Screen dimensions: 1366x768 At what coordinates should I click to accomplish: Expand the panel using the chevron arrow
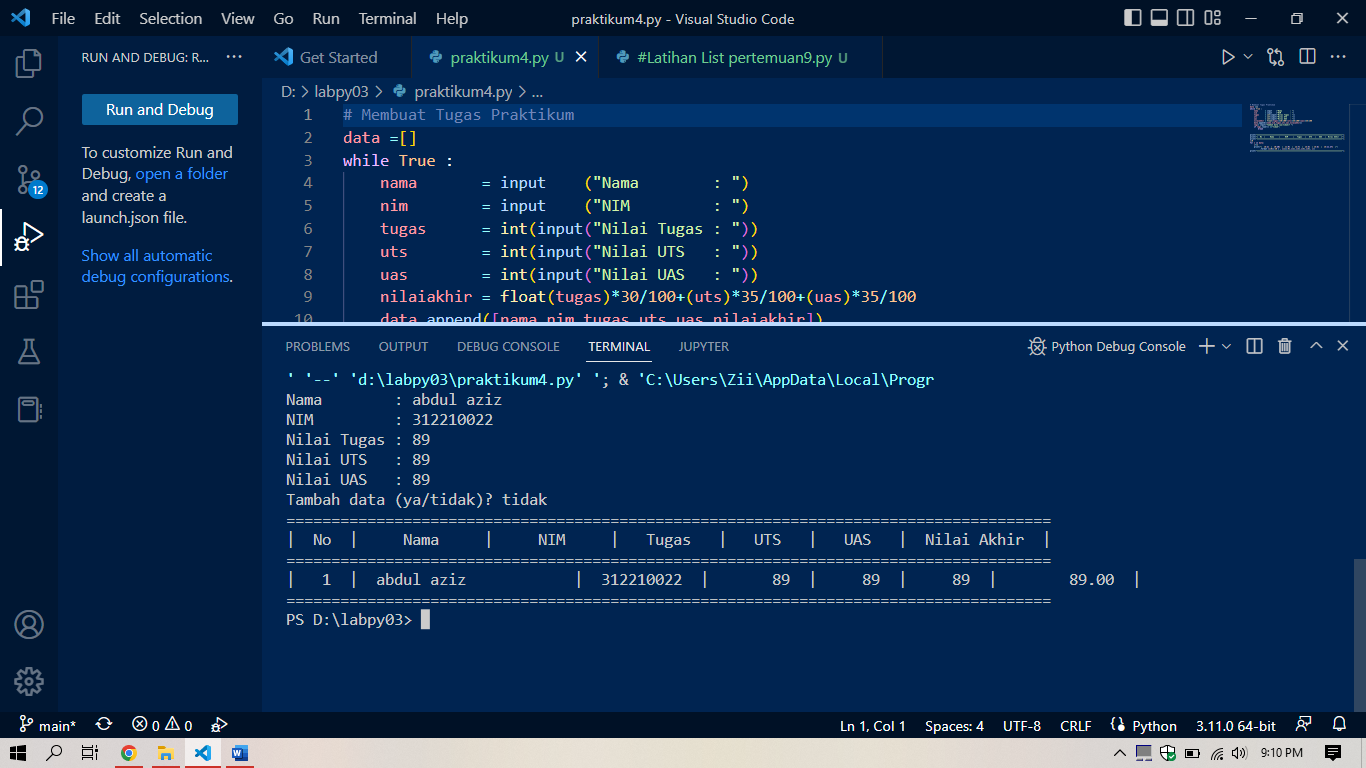(x=1315, y=346)
